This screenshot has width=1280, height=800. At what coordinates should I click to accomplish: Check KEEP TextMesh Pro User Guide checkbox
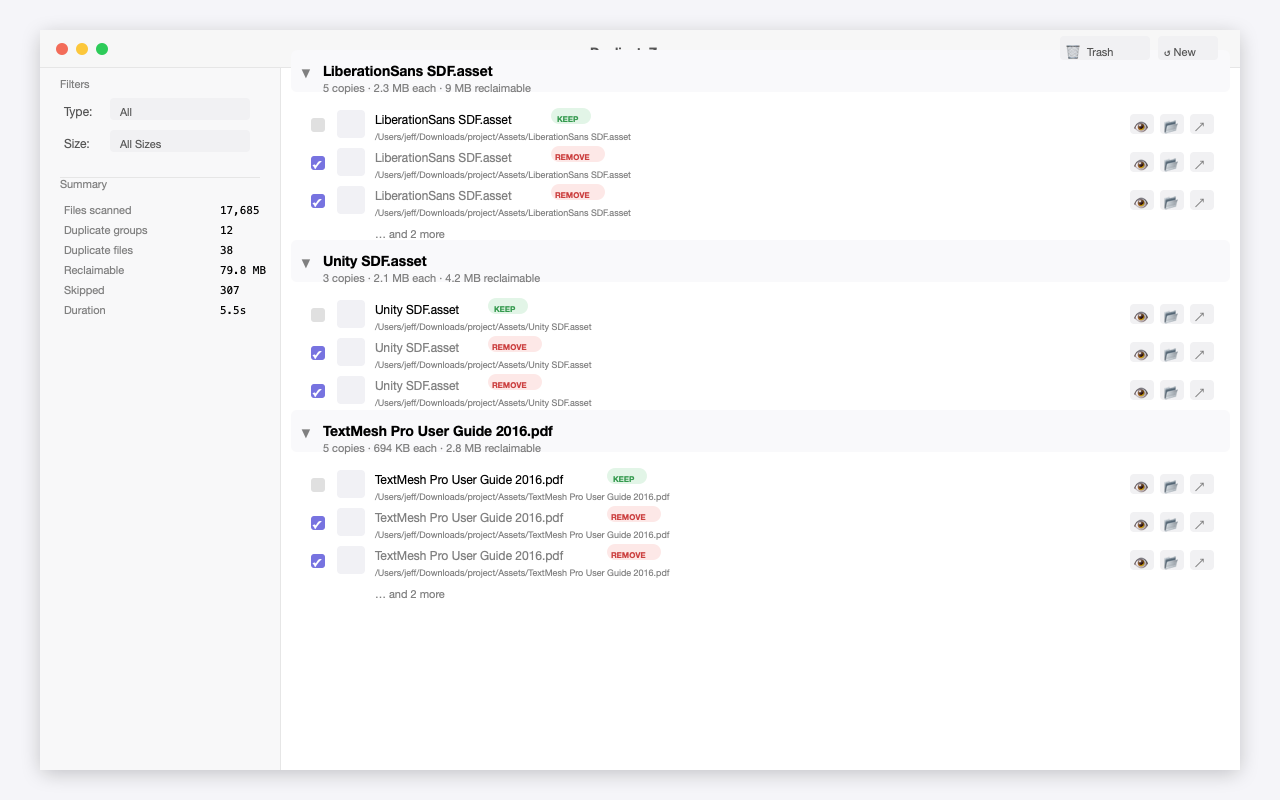(x=318, y=485)
